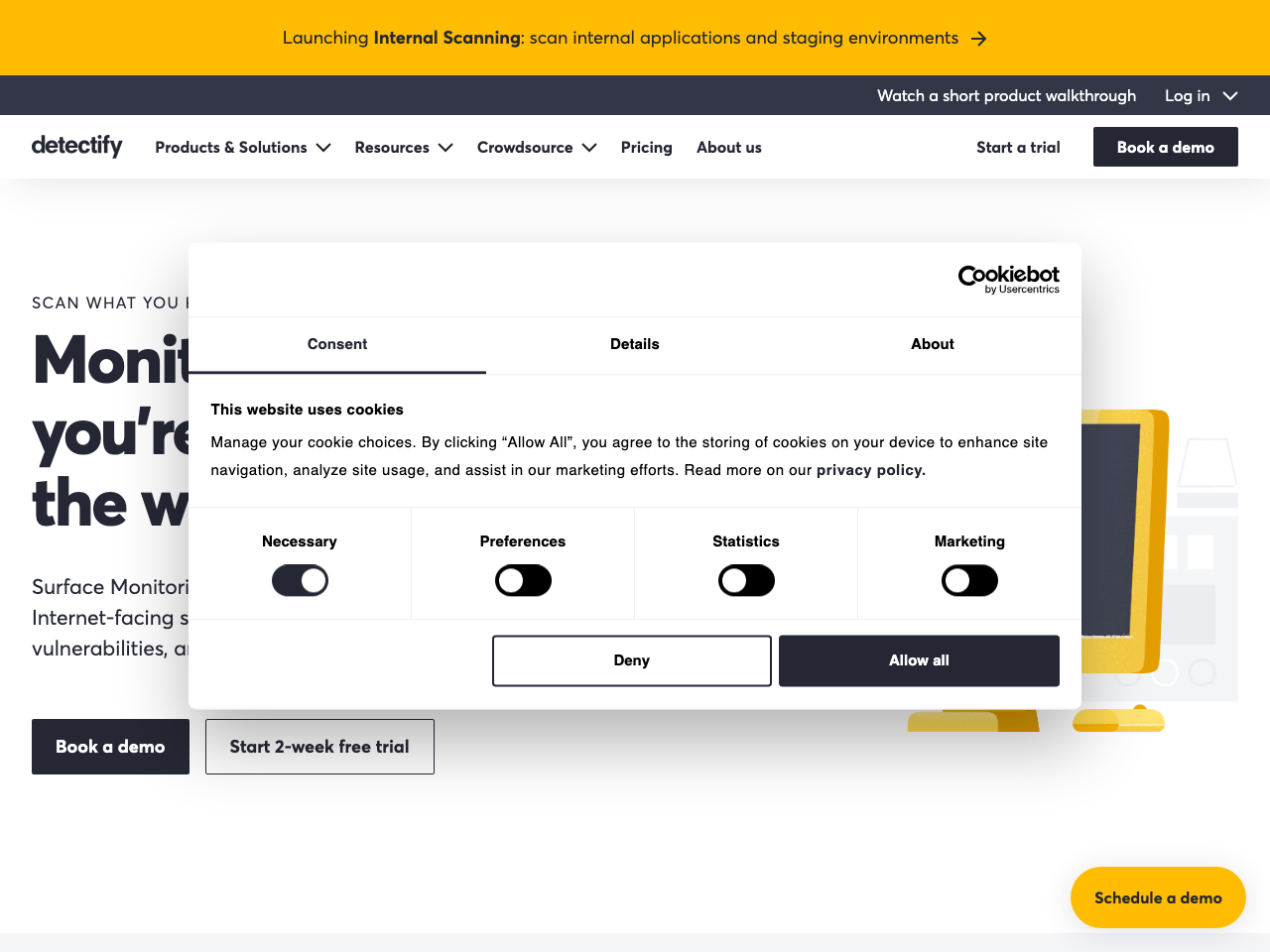Turn on the Statistics cookie toggle
Screen dimensions: 1270x952
(x=746, y=580)
